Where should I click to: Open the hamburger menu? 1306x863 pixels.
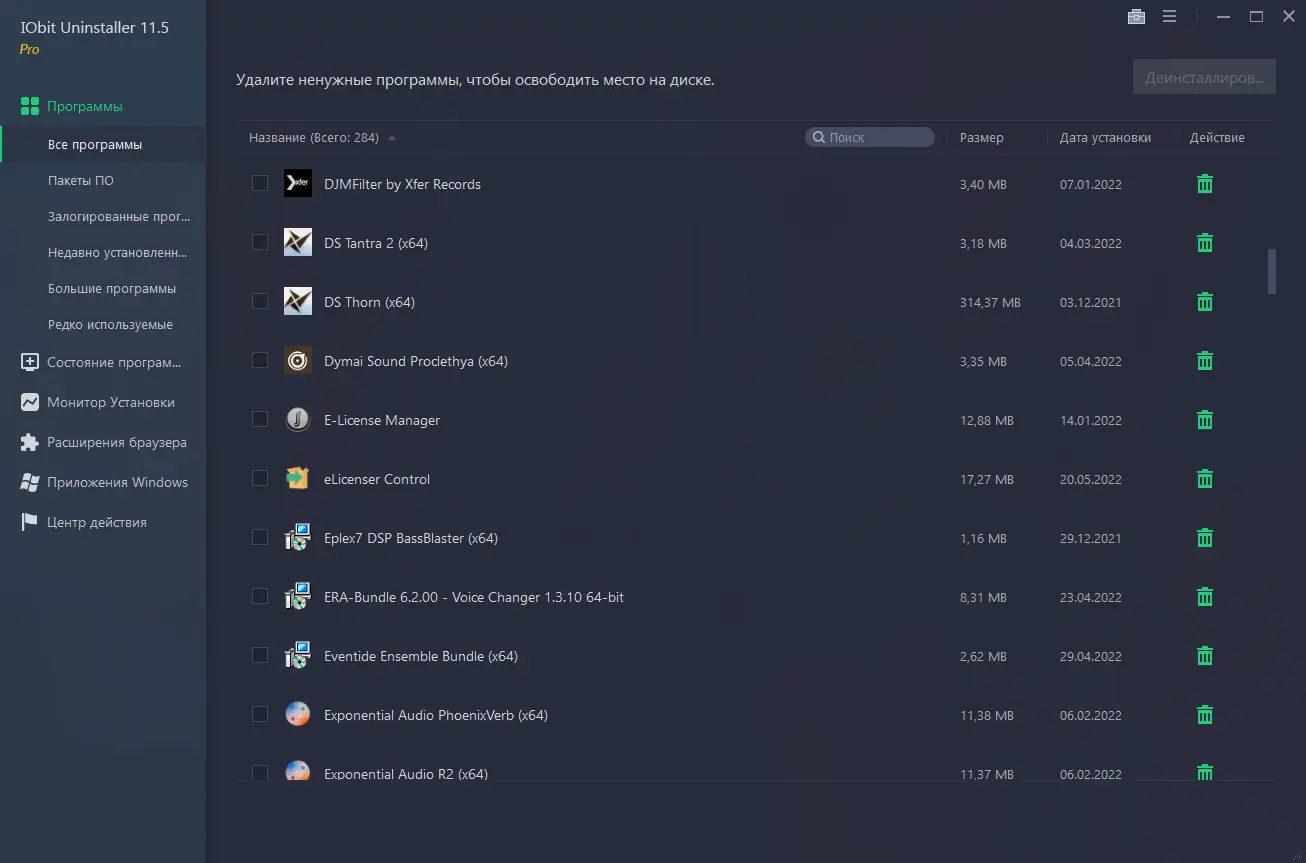(1169, 17)
